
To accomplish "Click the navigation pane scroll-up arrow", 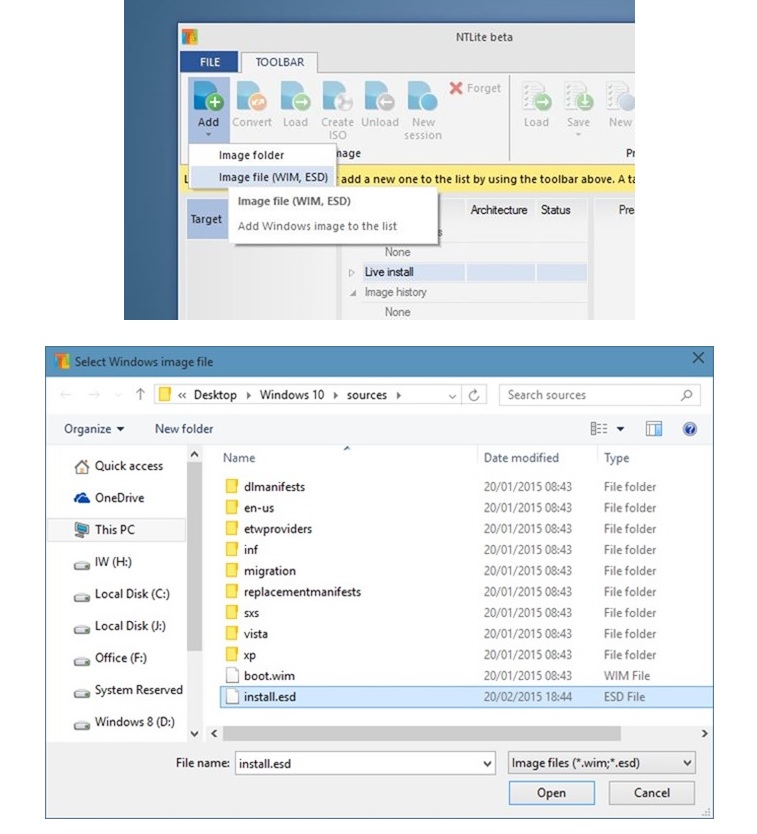I will [x=194, y=454].
